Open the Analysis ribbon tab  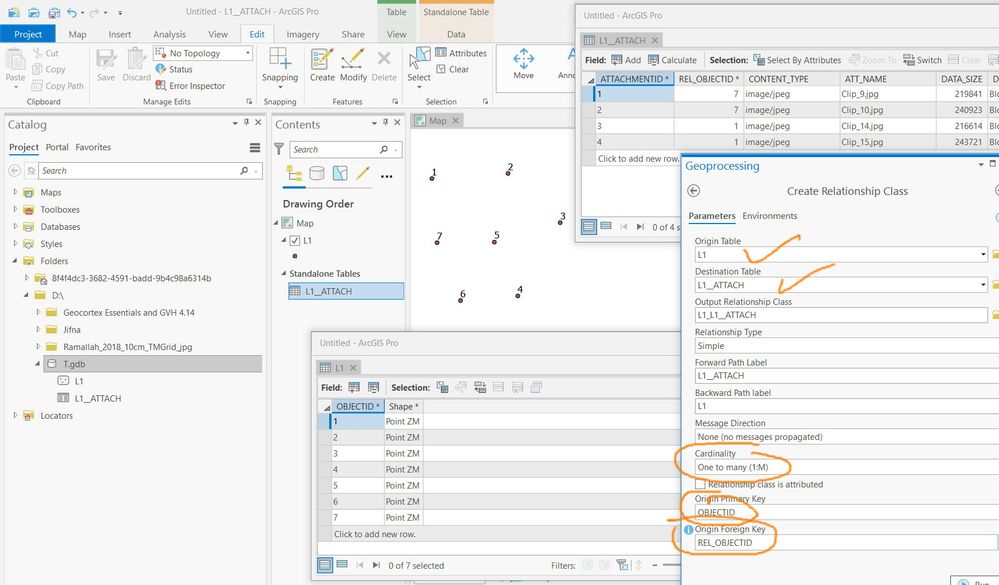[169, 34]
